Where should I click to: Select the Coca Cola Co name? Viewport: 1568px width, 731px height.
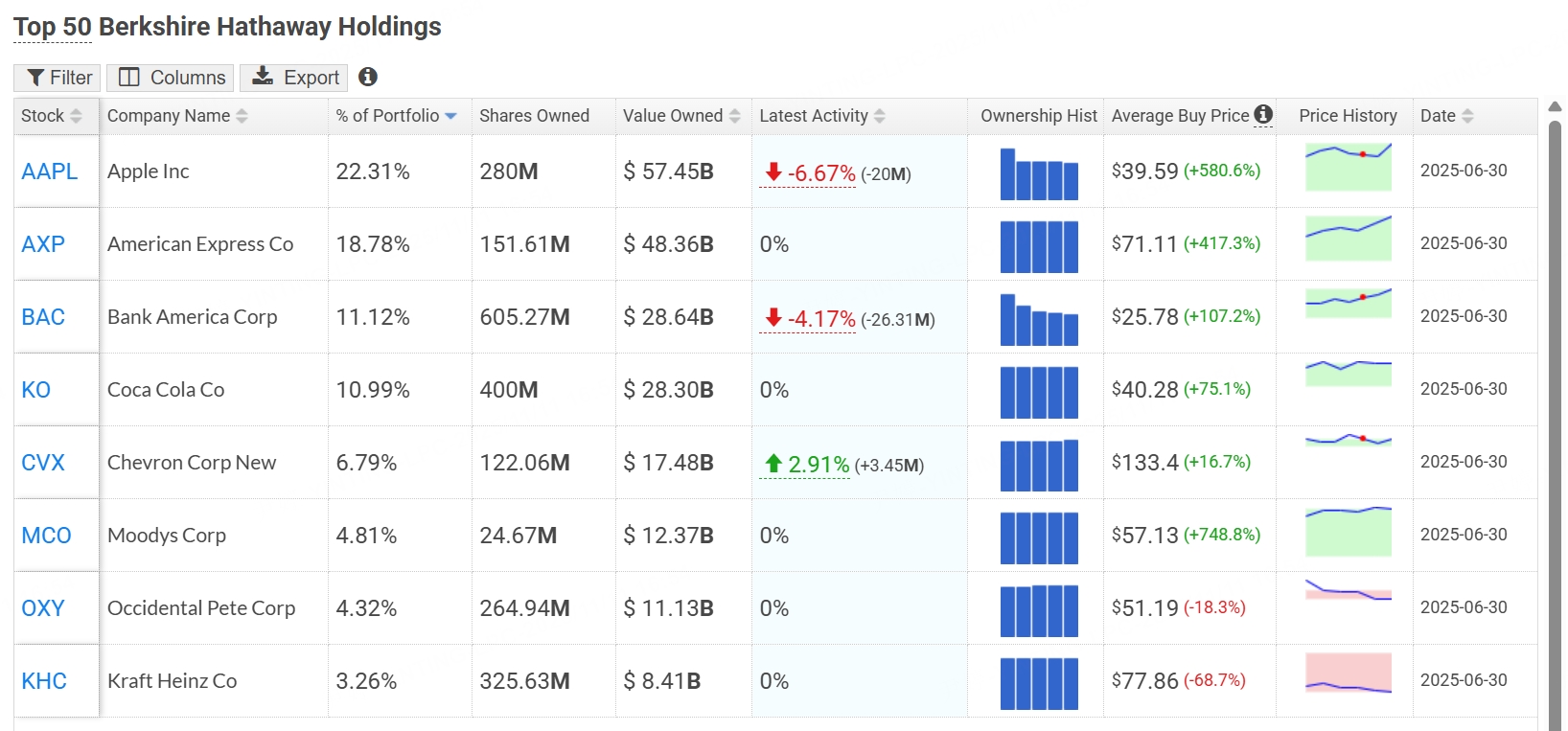tap(166, 390)
